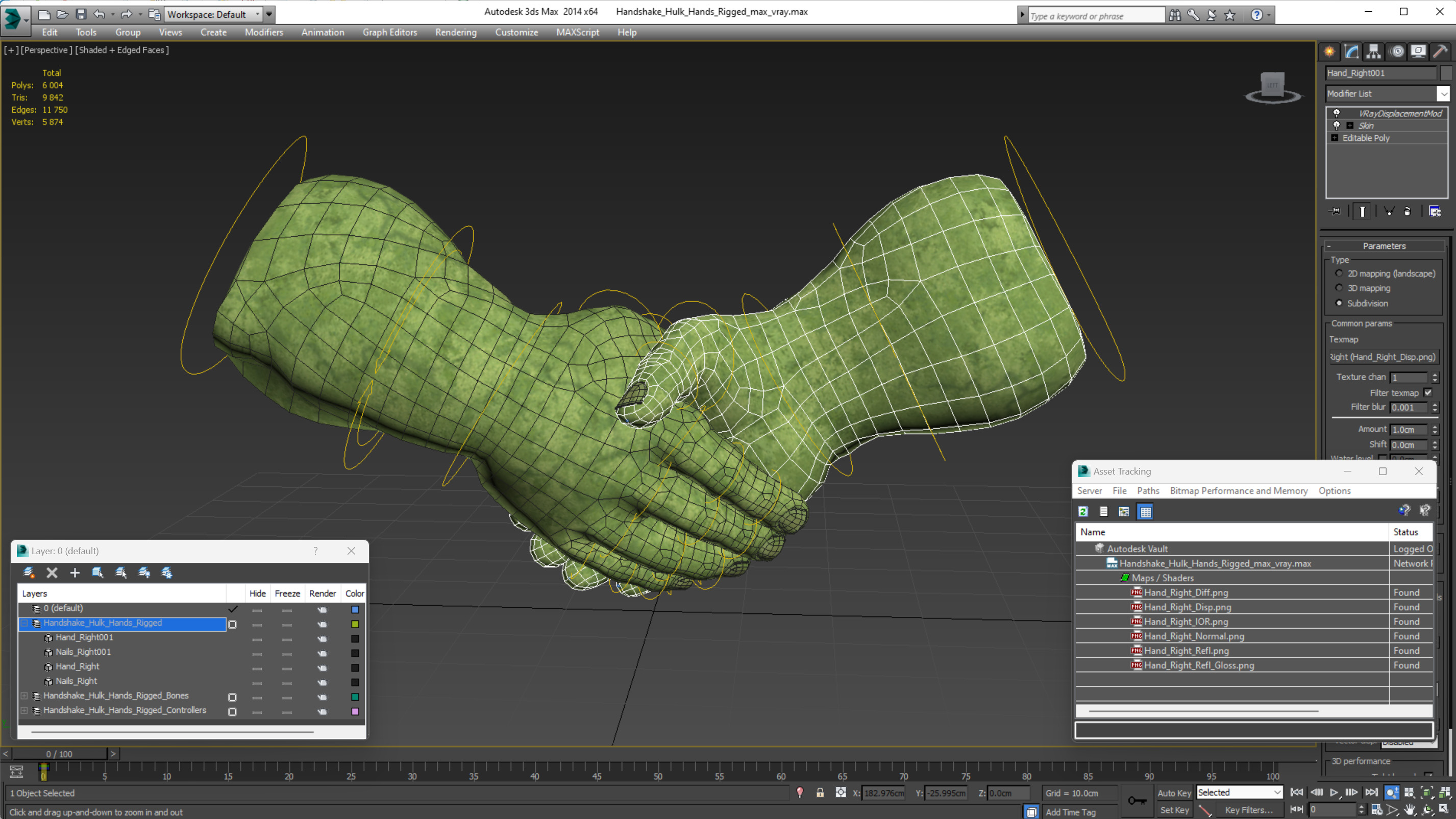Open the Motion command panel tab
The image size is (1456, 819).
1396,52
